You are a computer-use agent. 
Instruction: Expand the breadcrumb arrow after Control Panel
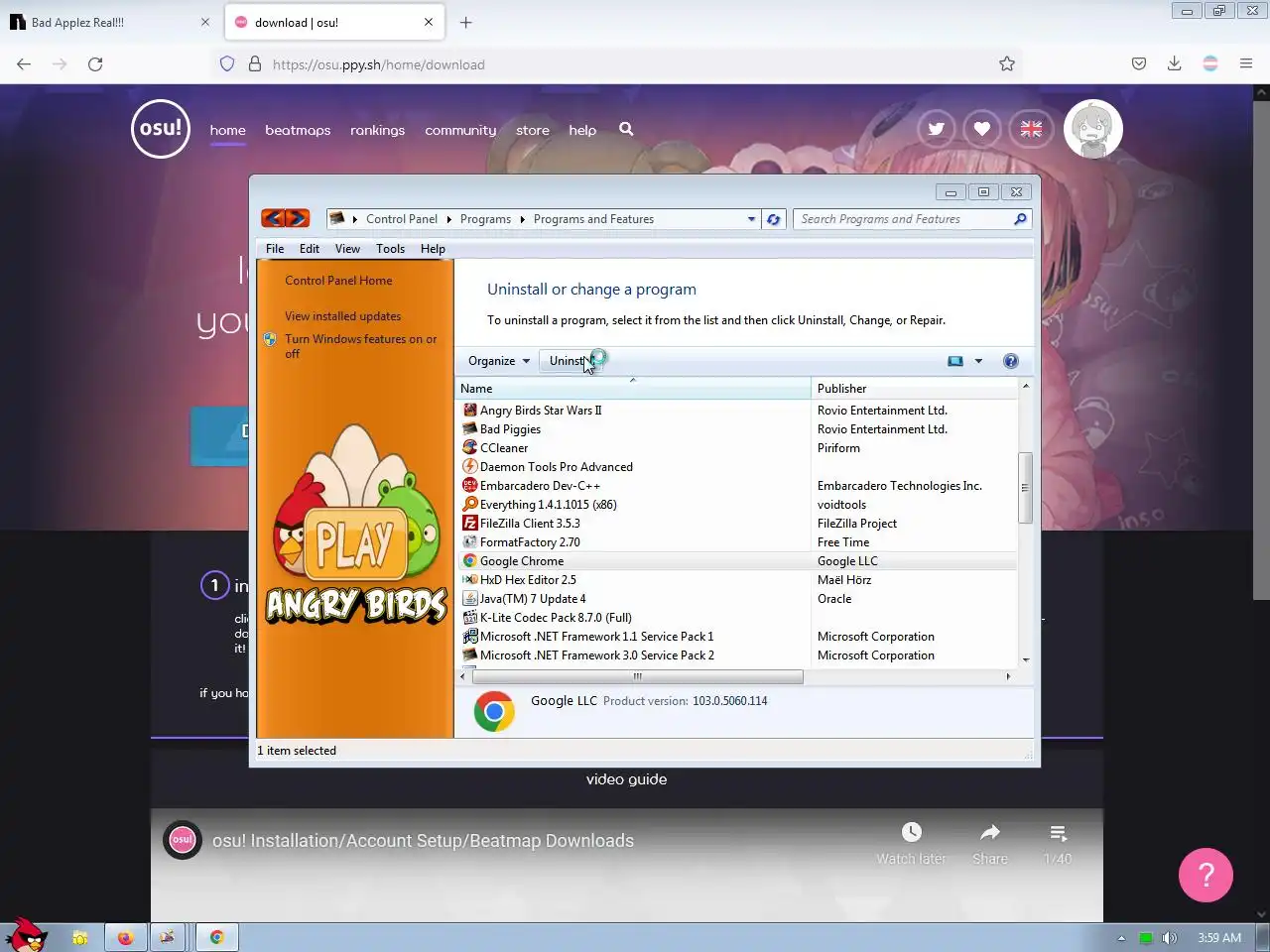(448, 219)
